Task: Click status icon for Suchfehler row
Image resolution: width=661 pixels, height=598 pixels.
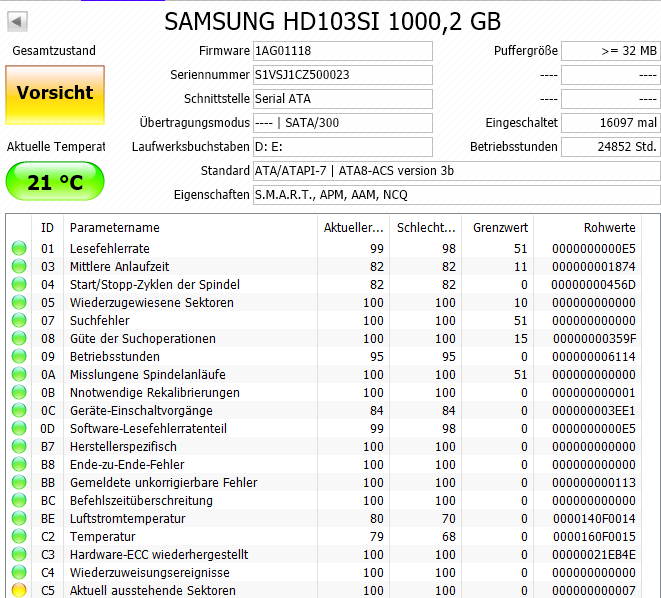Action: 19,320
